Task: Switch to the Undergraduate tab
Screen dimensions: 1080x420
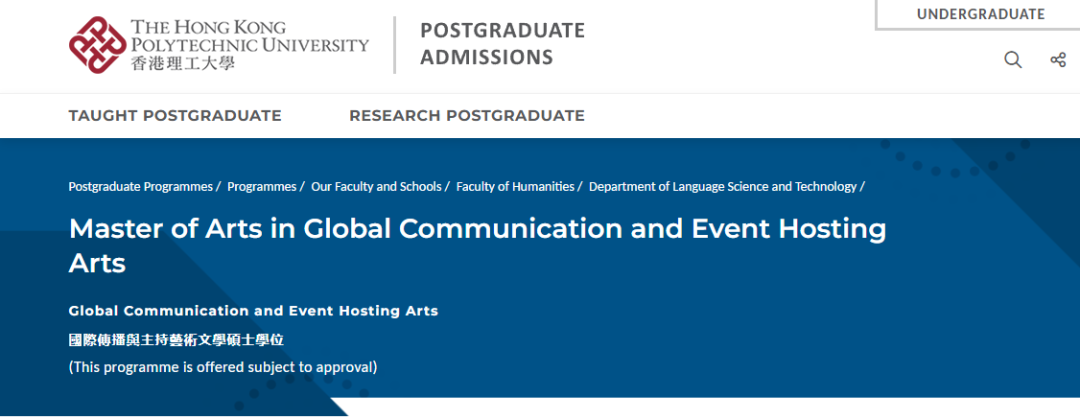Action: [980, 14]
